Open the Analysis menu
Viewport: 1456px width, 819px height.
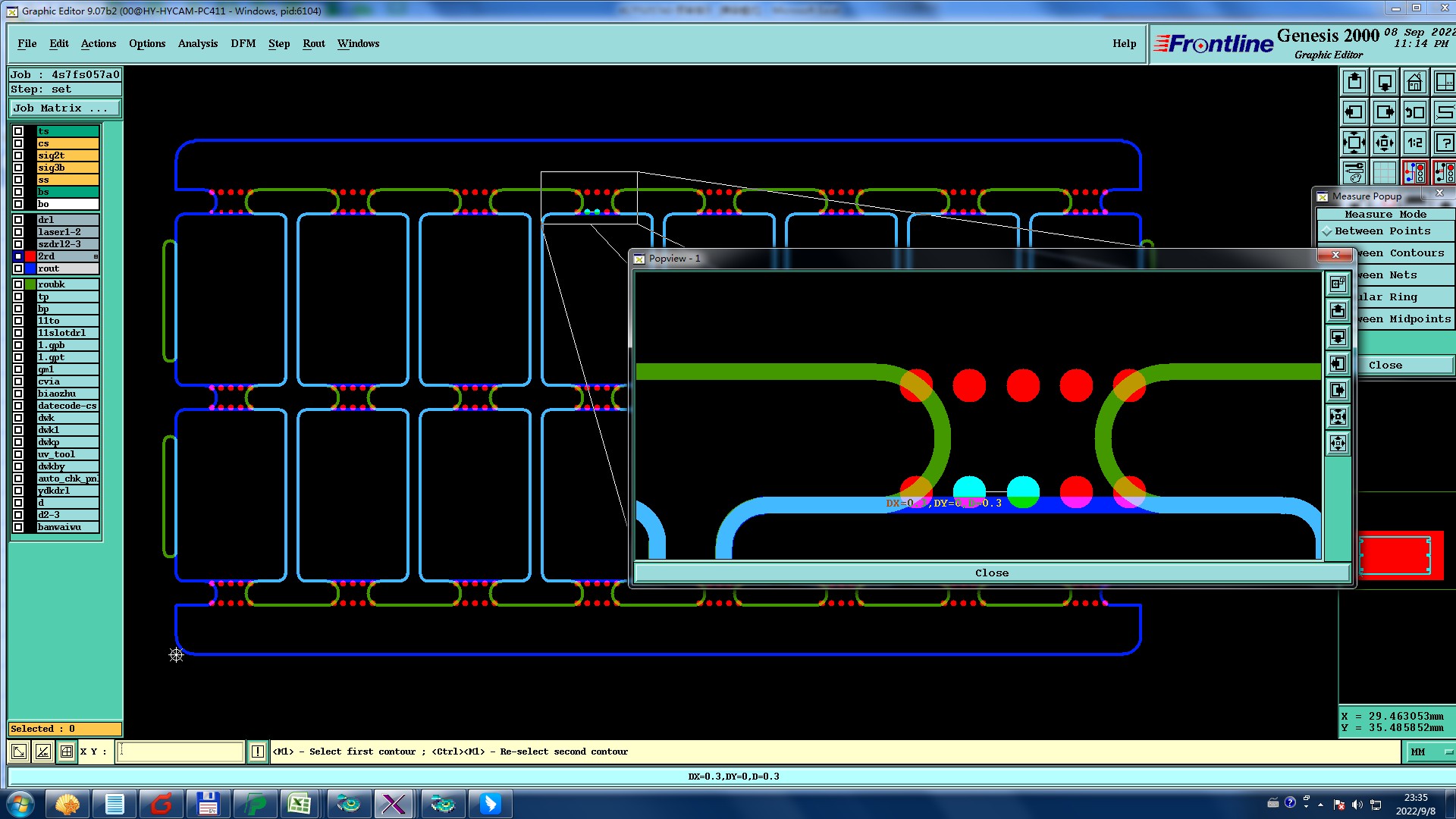197,43
